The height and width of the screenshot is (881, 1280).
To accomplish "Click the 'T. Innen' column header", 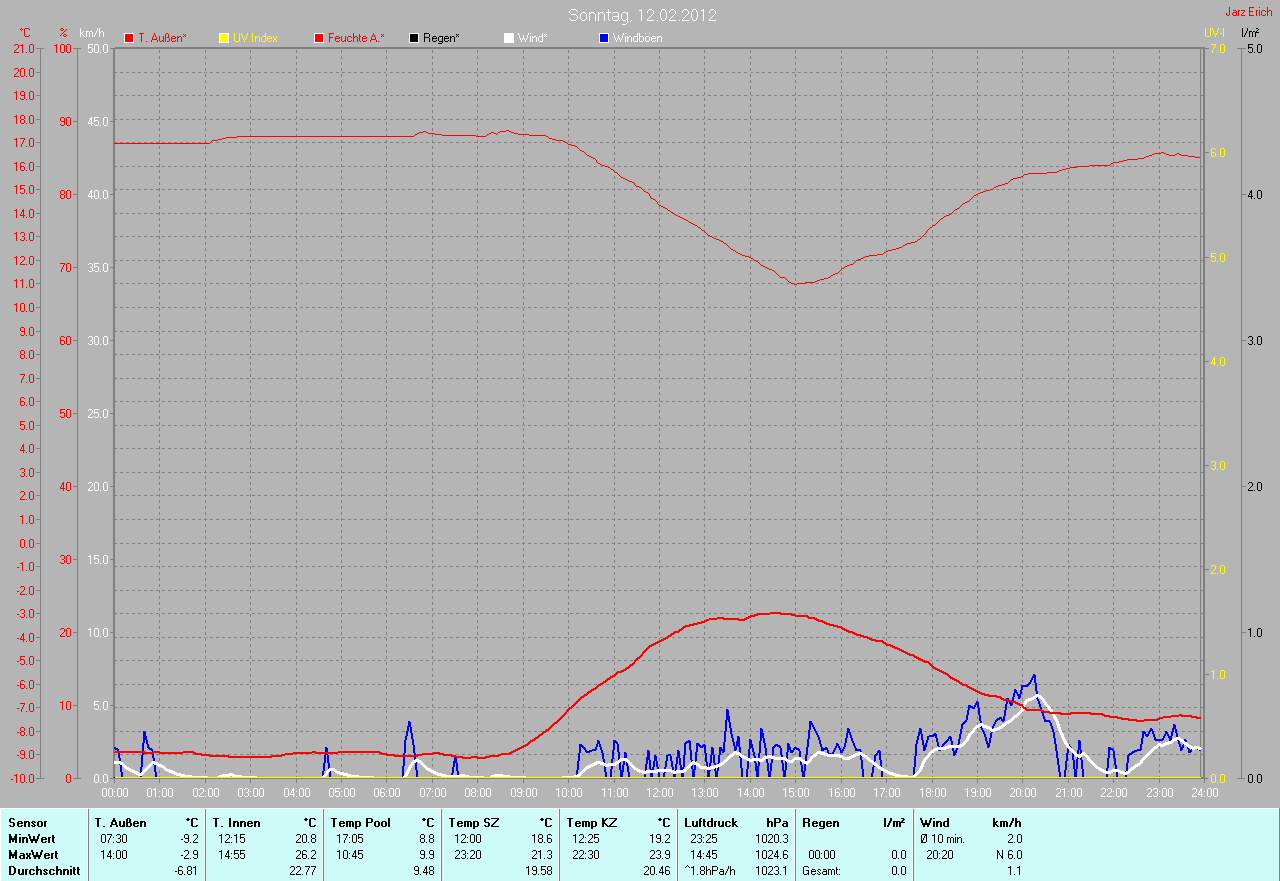I will click(236, 823).
